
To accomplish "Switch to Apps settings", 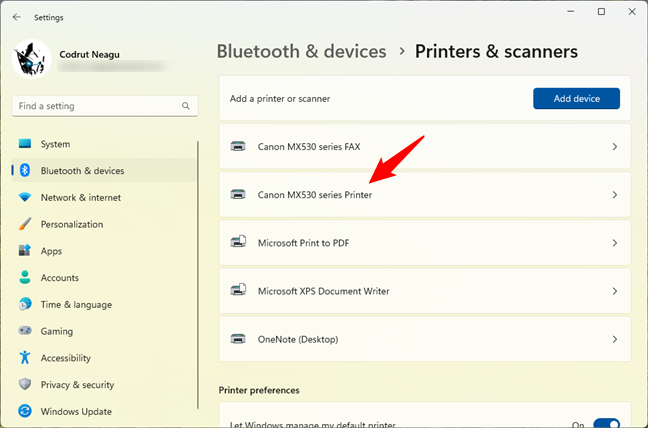I will point(104,251).
